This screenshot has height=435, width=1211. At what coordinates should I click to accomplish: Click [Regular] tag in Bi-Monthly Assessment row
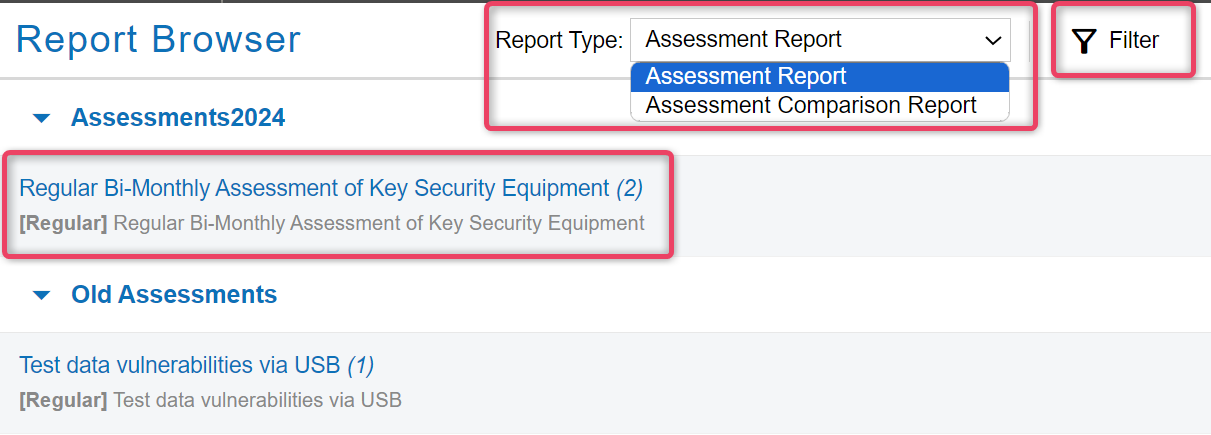[63, 223]
